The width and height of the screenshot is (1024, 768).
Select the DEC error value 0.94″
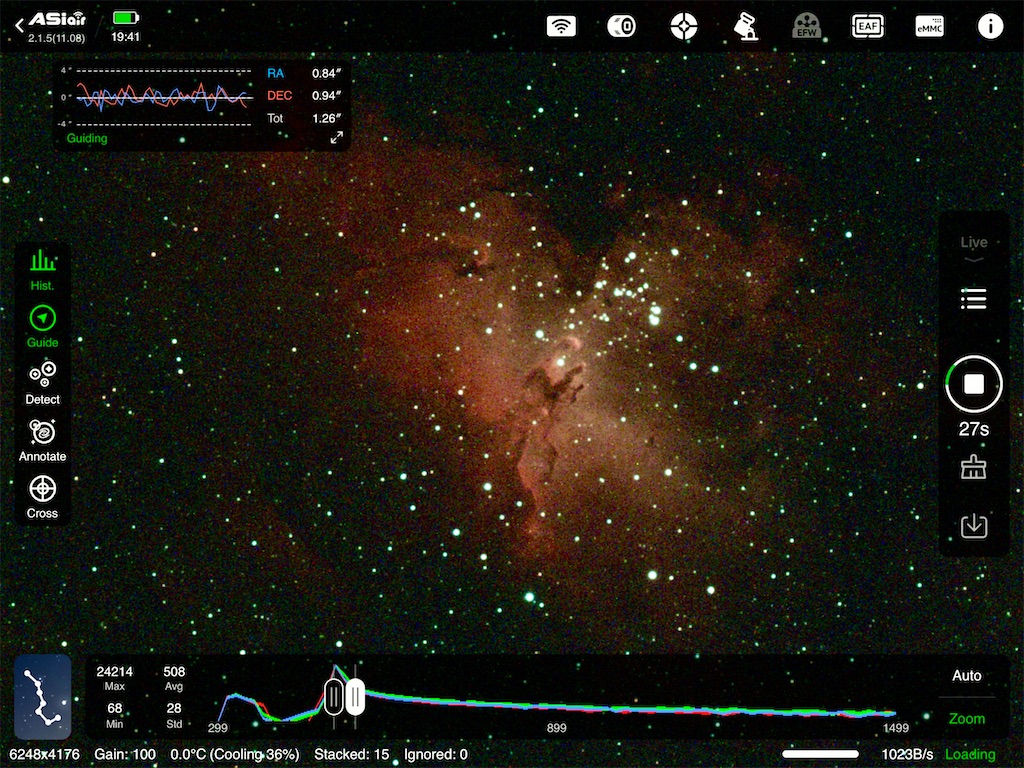click(x=326, y=96)
